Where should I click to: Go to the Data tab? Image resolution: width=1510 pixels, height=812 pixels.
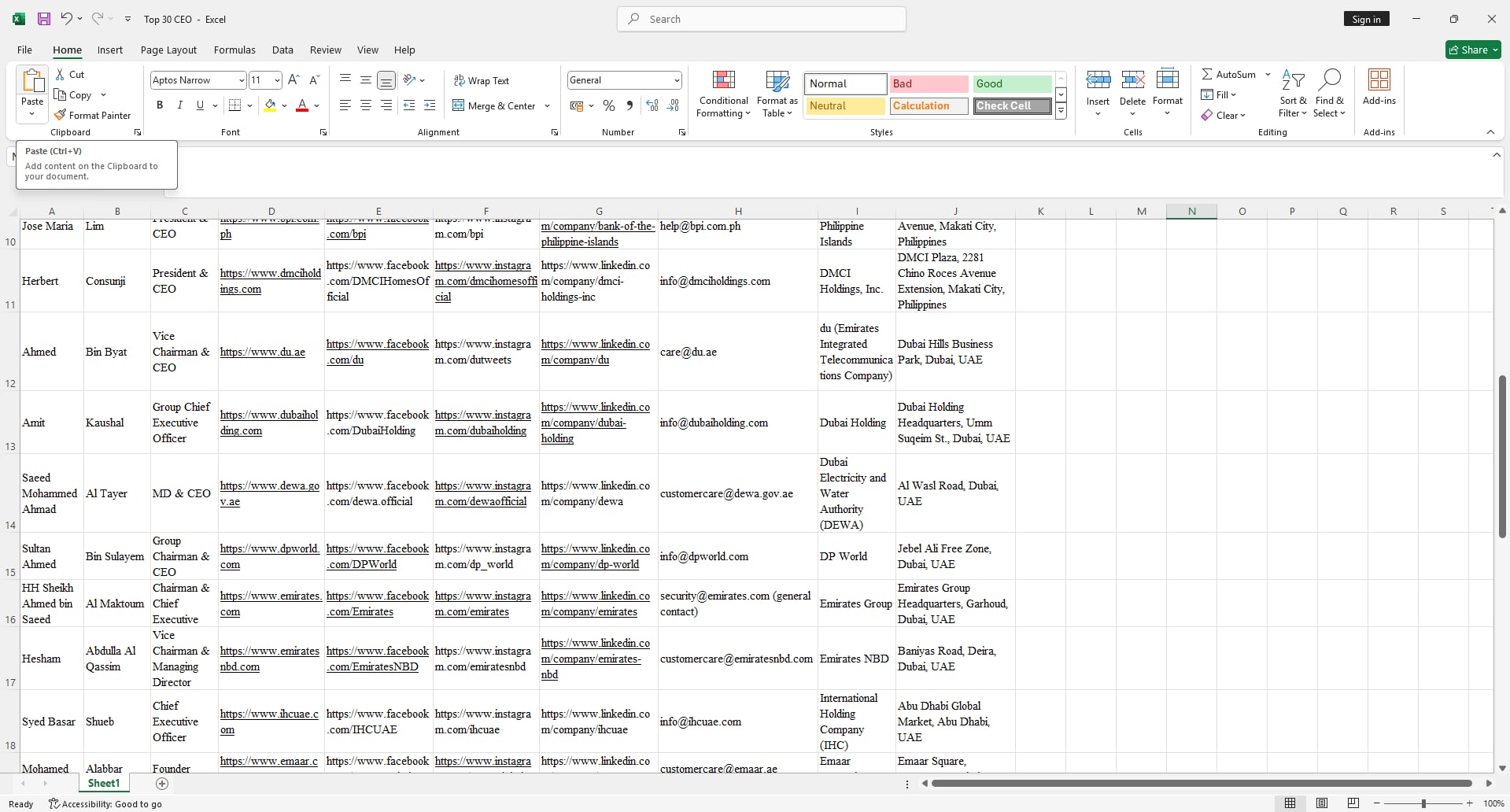tap(282, 50)
